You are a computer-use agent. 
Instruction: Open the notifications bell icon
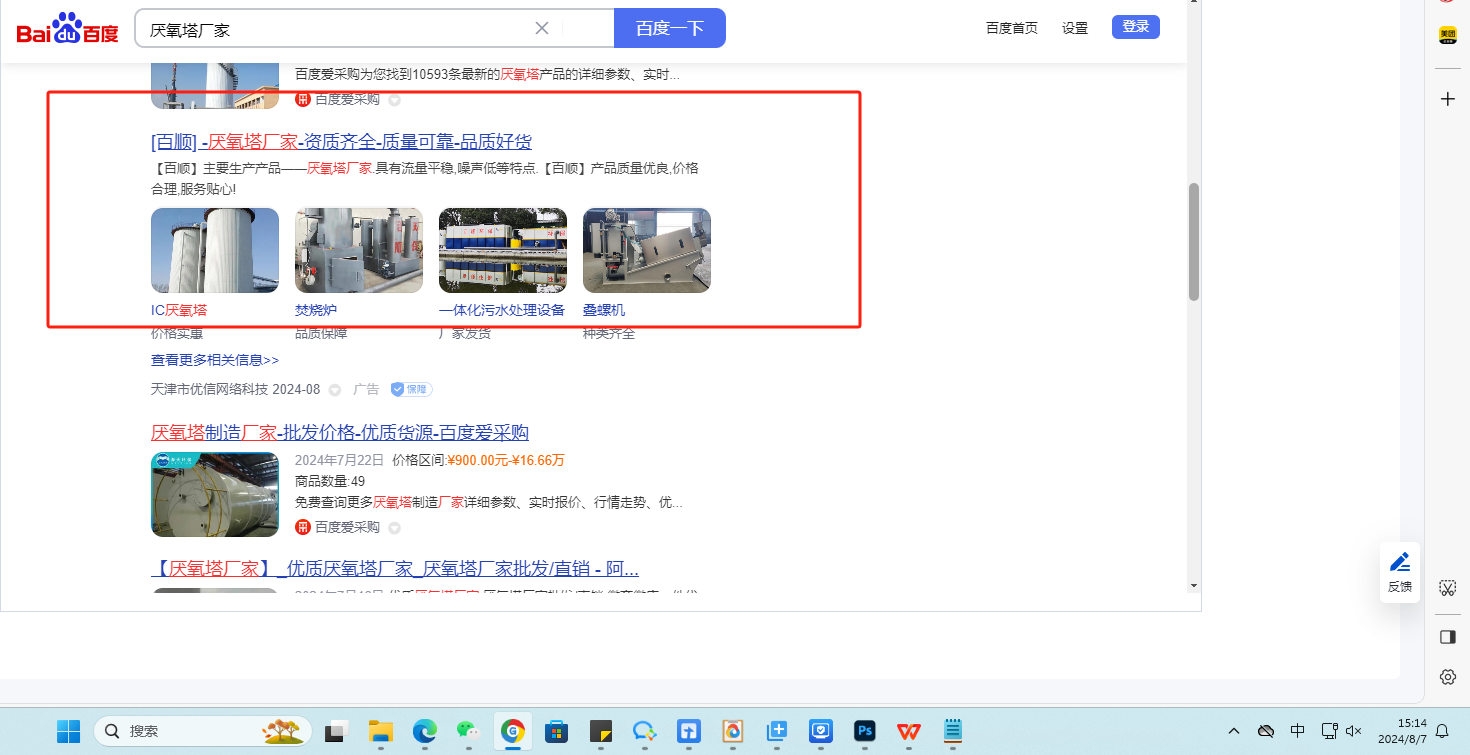pyautogui.click(x=1443, y=731)
